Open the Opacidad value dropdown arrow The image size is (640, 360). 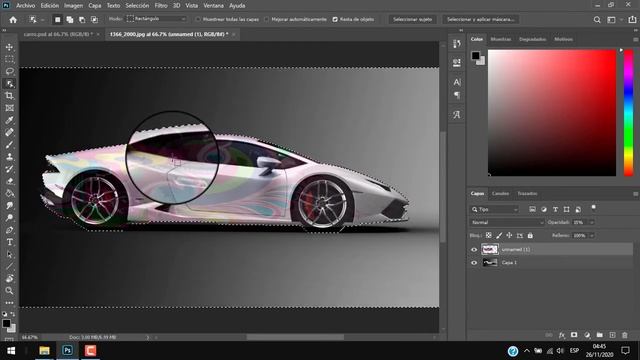[591, 222]
